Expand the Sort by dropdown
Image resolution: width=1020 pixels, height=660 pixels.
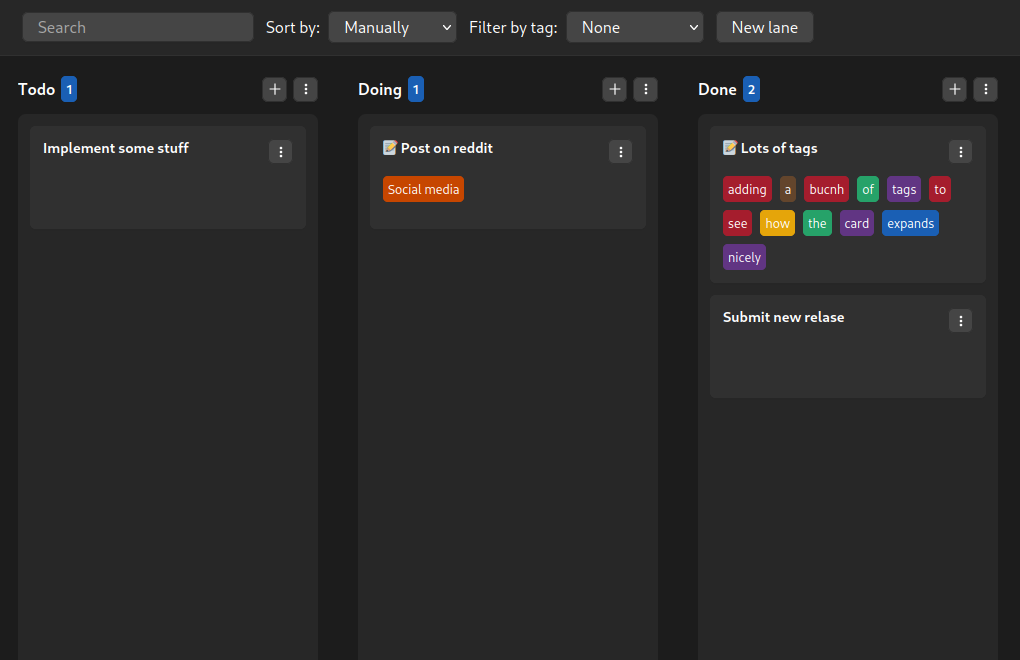click(392, 28)
